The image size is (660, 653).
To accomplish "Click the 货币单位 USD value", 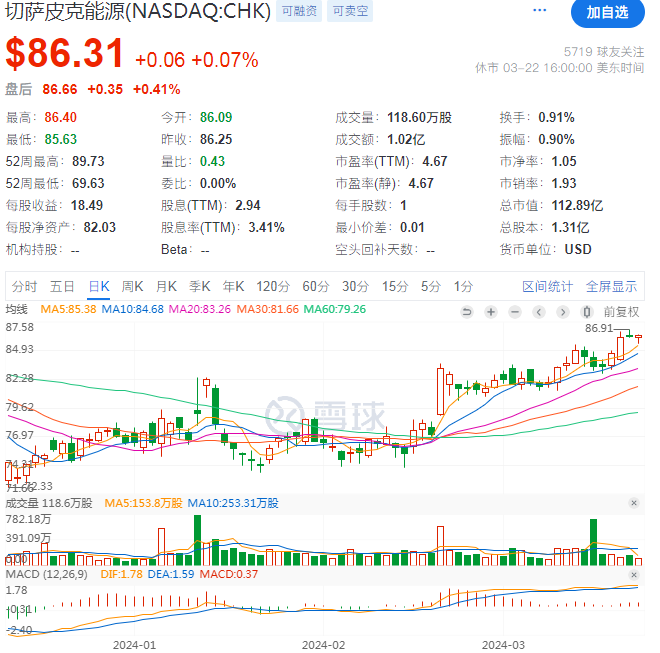I will pyautogui.click(x=578, y=250).
